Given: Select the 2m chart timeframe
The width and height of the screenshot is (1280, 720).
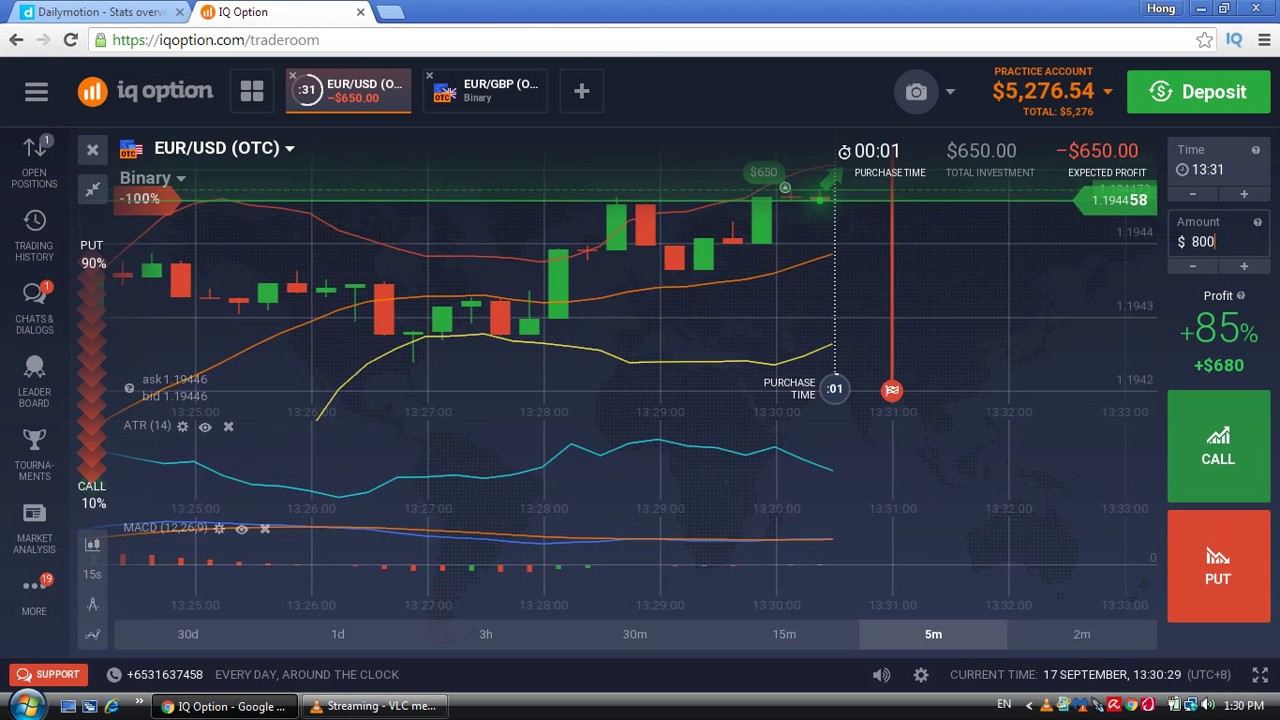Looking at the screenshot, I should tap(1082, 634).
